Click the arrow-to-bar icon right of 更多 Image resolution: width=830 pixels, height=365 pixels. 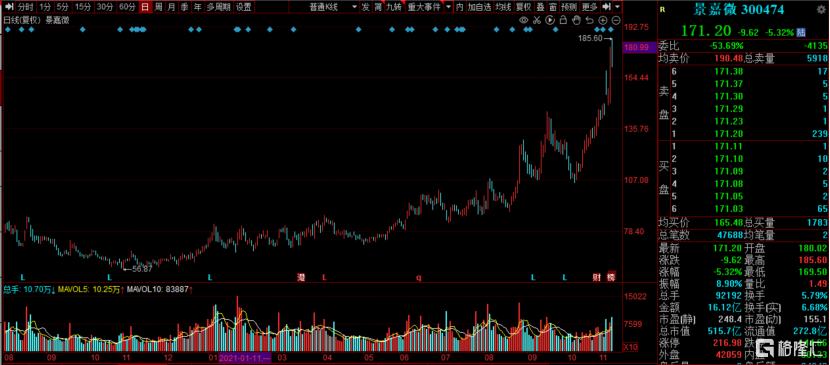click(606, 7)
